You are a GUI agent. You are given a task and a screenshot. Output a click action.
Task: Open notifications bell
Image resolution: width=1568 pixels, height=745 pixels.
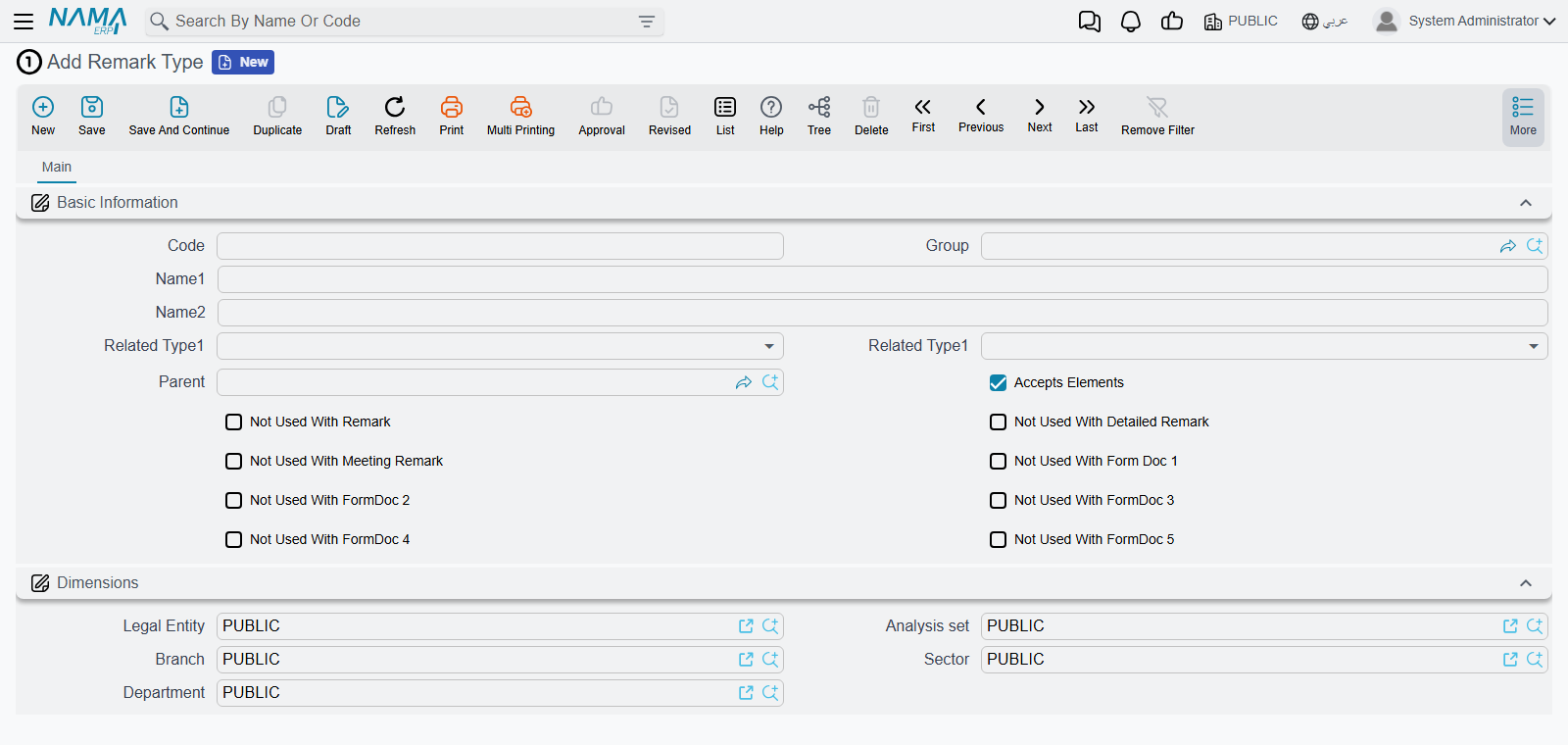click(x=1131, y=22)
